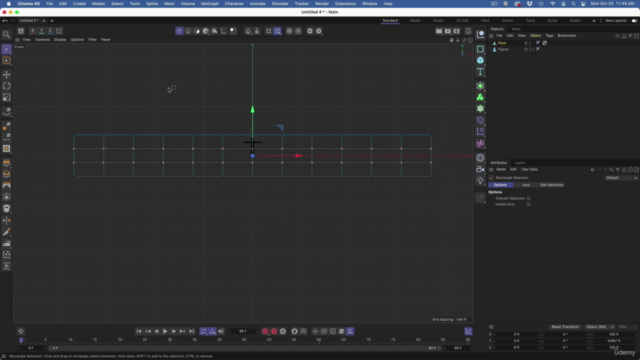
Task: Open the search magnifier at top left
Action: (7, 35)
